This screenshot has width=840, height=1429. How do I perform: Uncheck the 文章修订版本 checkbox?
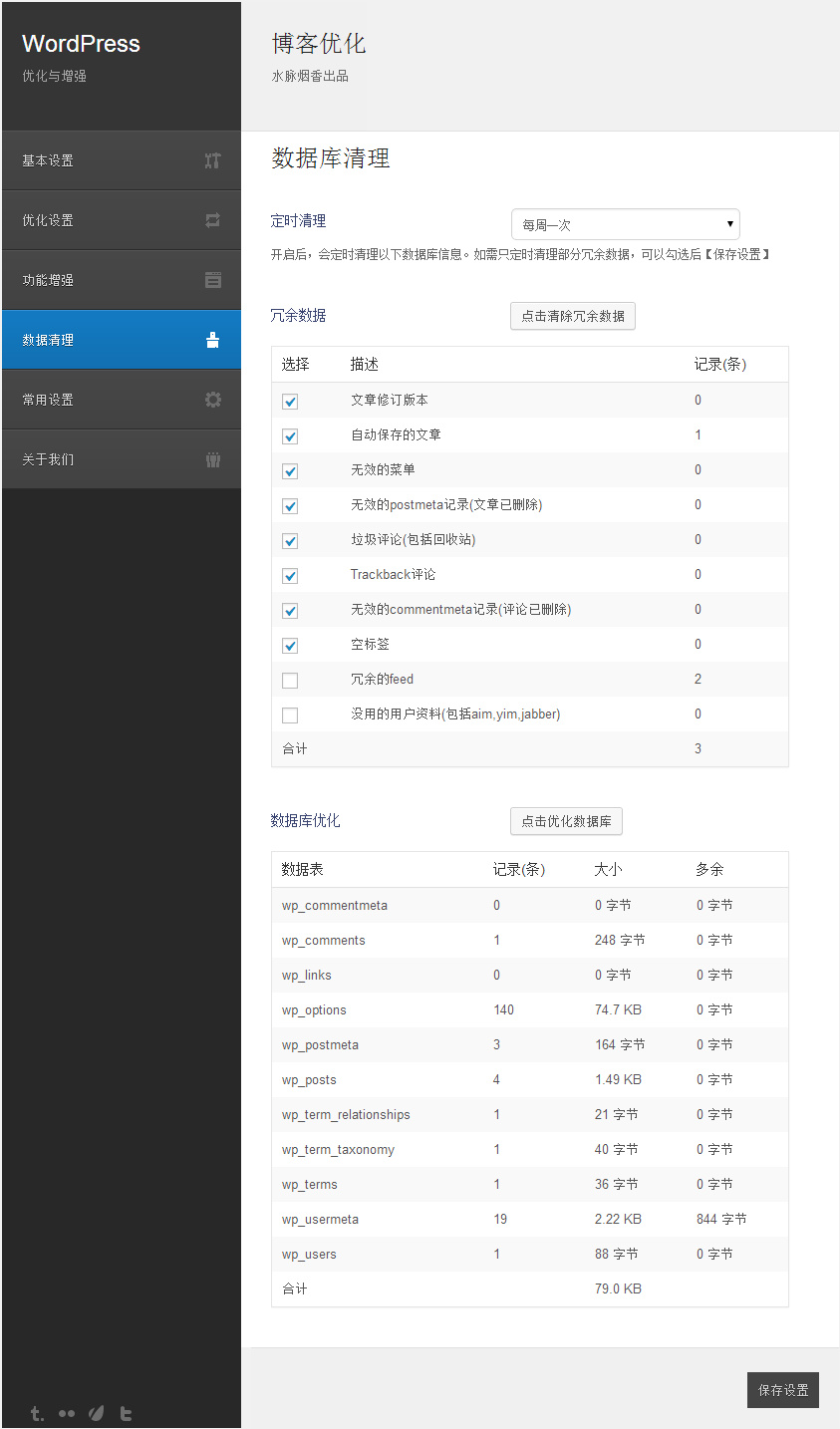290,401
